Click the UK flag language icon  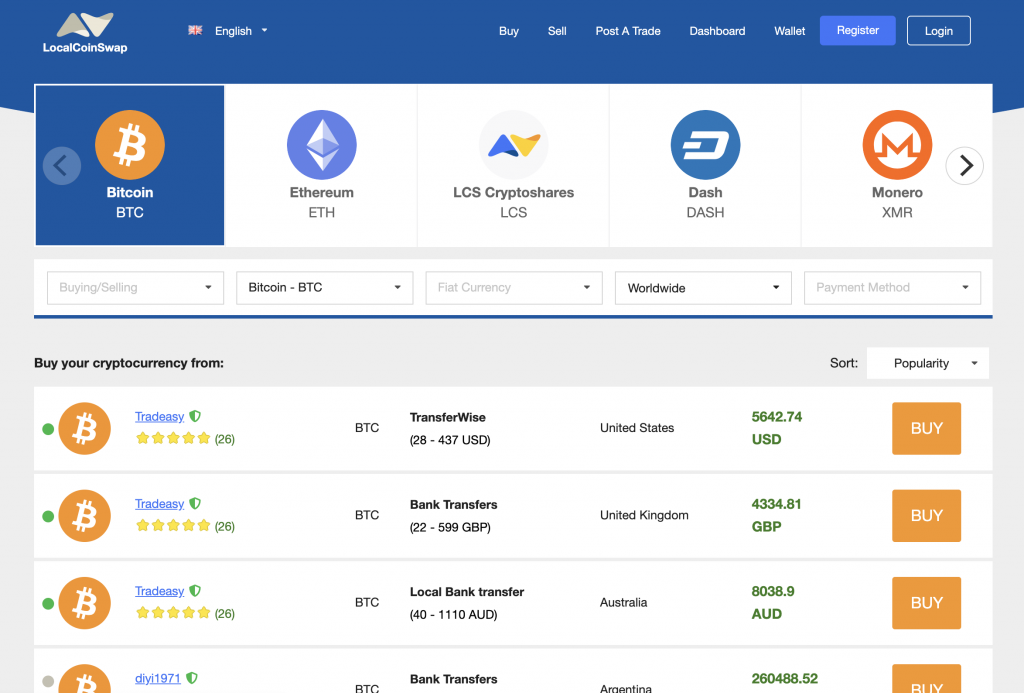coord(195,30)
